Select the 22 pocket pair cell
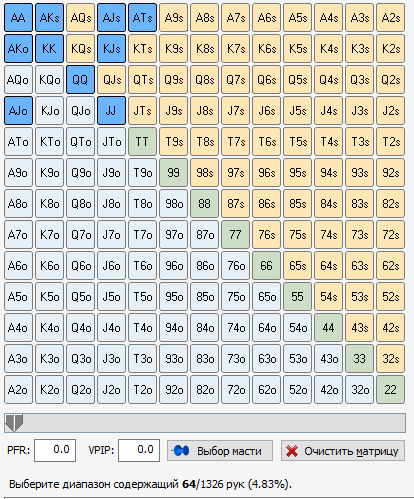This screenshot has width=414, height=499. 390,390
